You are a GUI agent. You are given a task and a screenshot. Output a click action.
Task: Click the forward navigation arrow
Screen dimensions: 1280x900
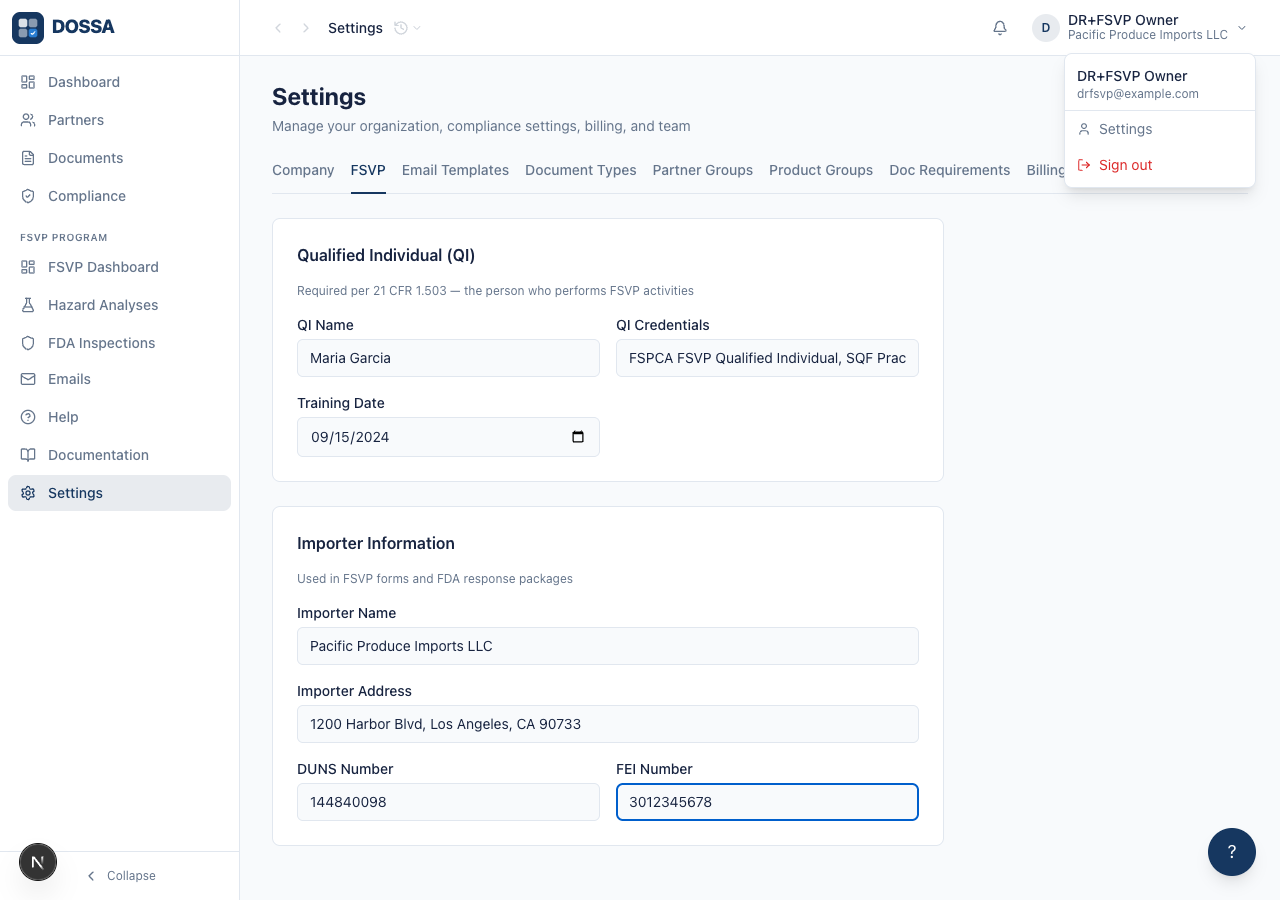point(306,28)
